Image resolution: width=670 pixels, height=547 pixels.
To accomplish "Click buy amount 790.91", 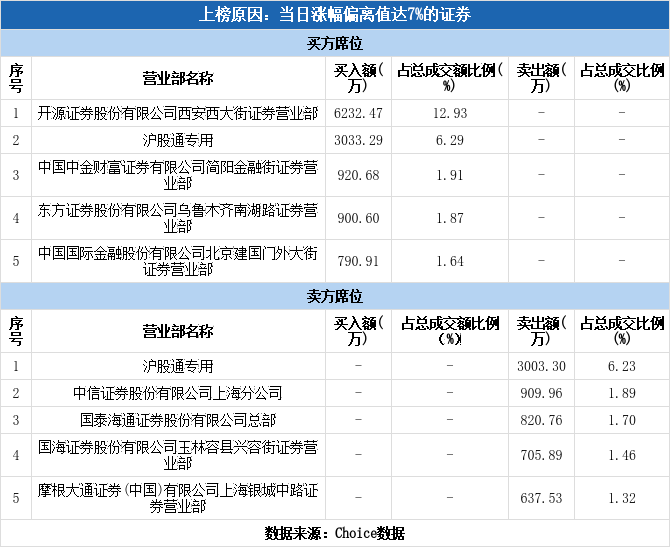I will [x=358, y=261].
